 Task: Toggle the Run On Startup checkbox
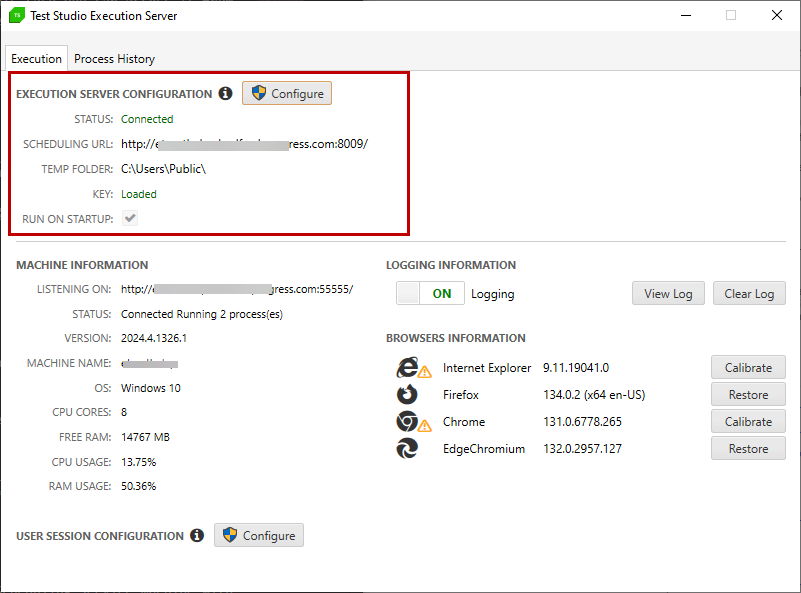130,219
